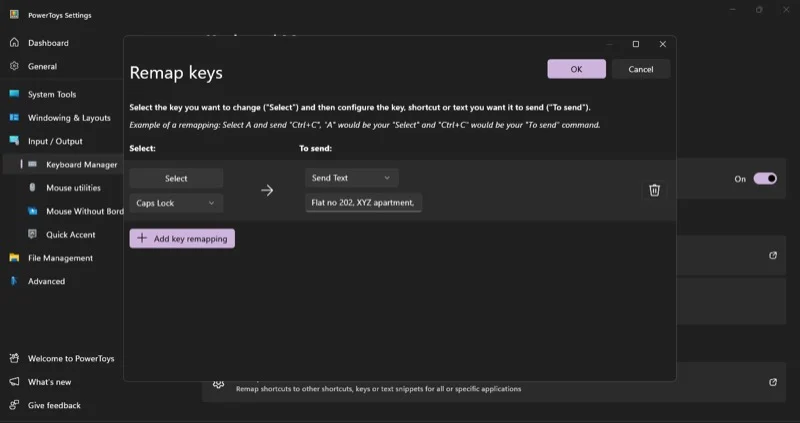Select Quick Accent in sidebar
The height and width of the screenshot is (423, 800).
(x=70, y=235)
